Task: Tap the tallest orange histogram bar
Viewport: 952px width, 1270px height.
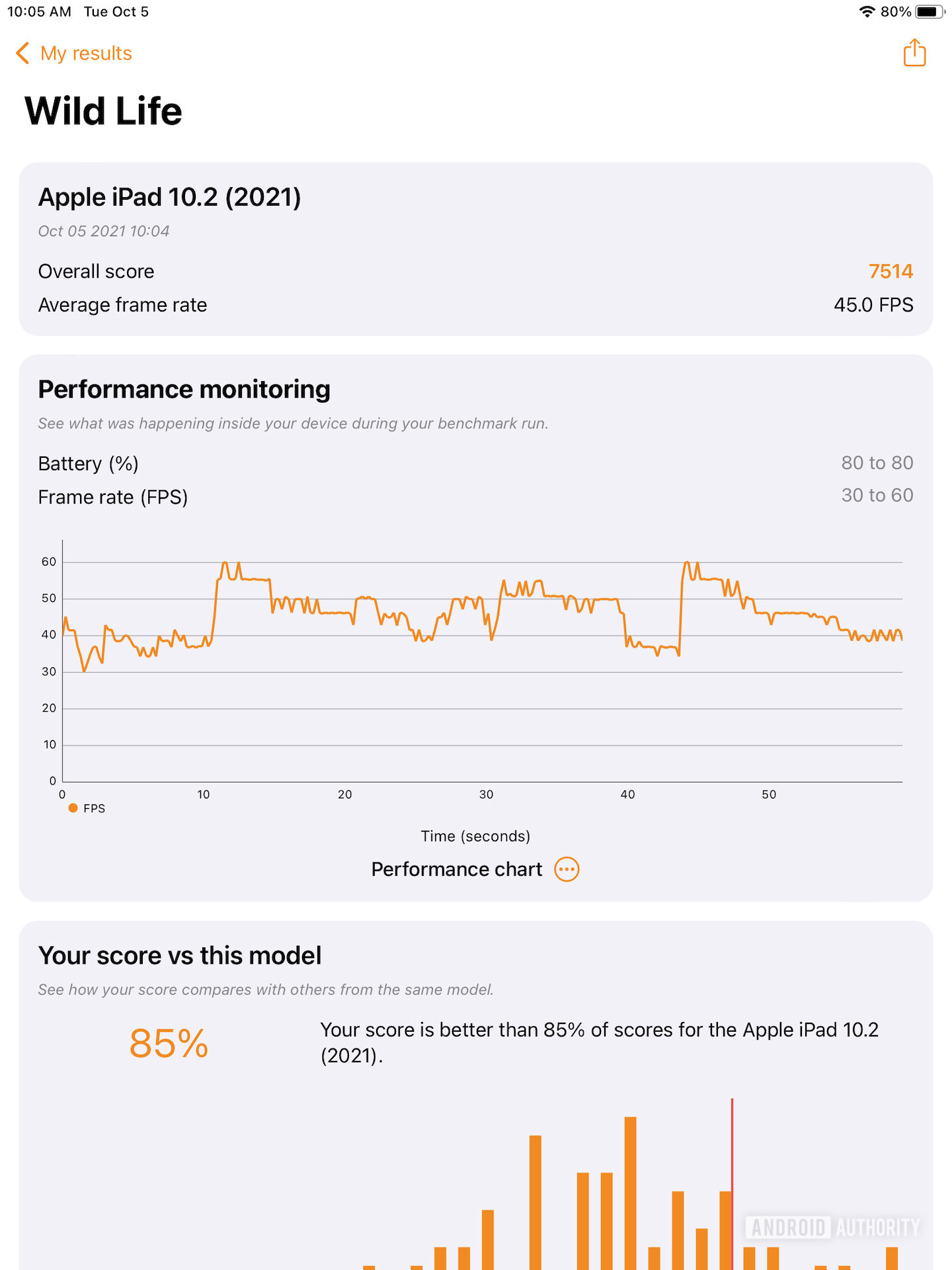Action: [630, 1191]
